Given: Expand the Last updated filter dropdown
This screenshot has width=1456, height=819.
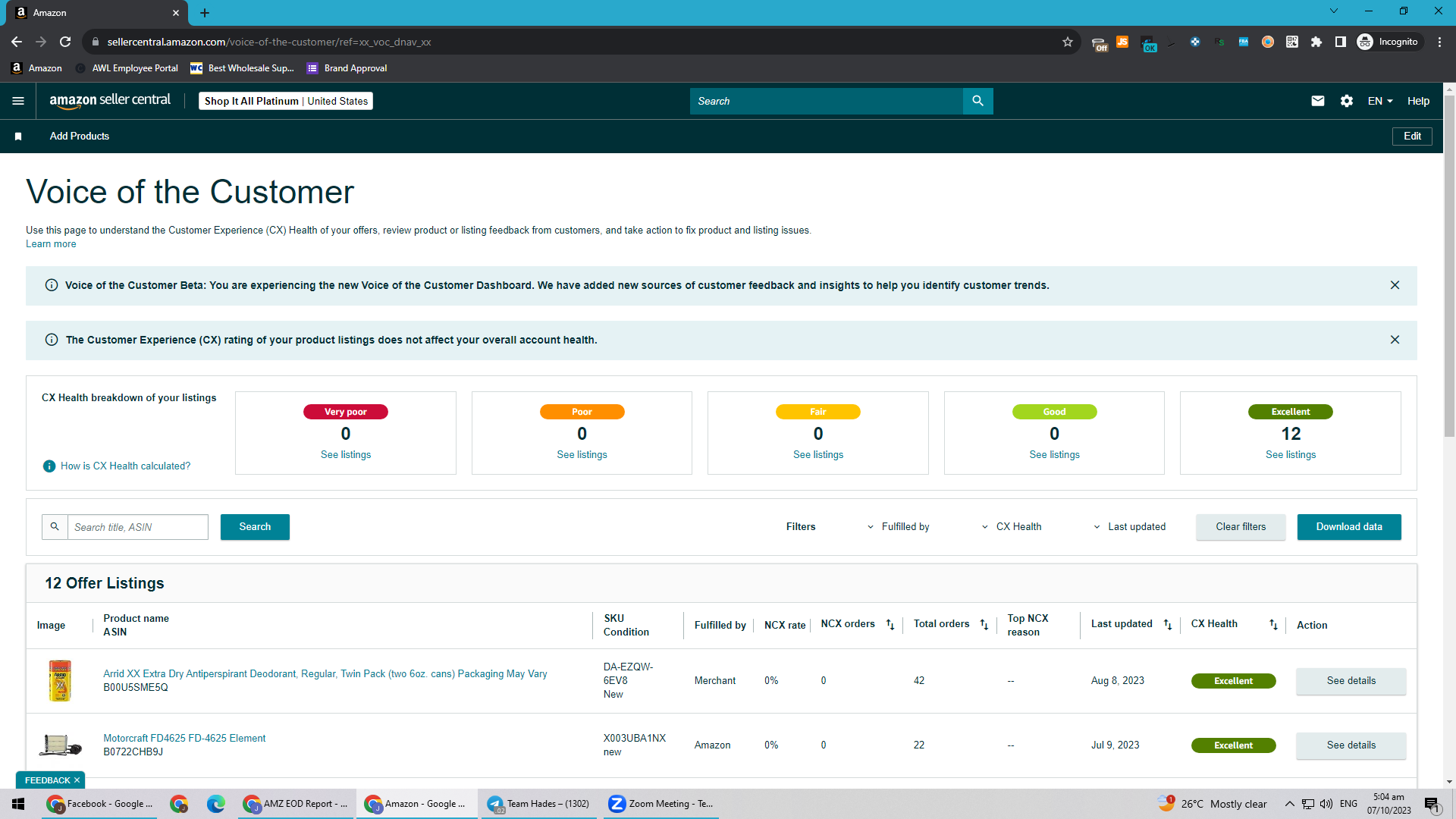Looking at the screenshot, I should point(1130,527).
